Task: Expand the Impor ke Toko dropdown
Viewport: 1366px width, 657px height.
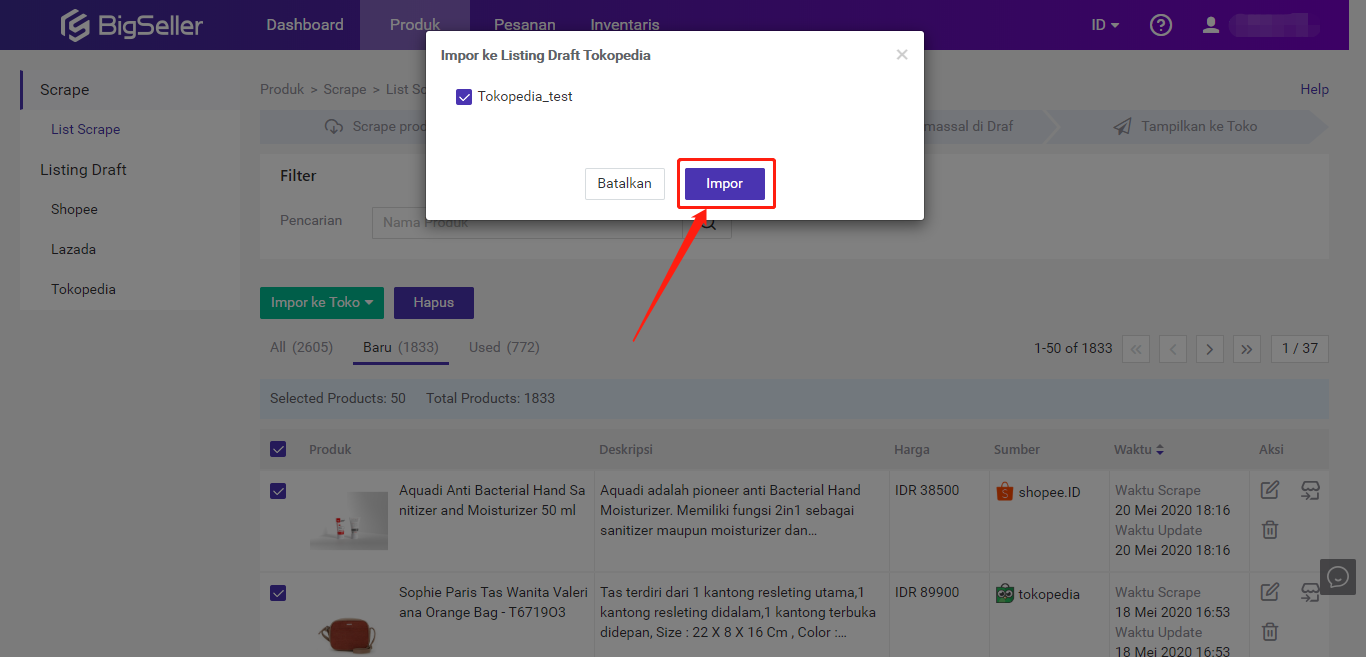Action: 322,303
